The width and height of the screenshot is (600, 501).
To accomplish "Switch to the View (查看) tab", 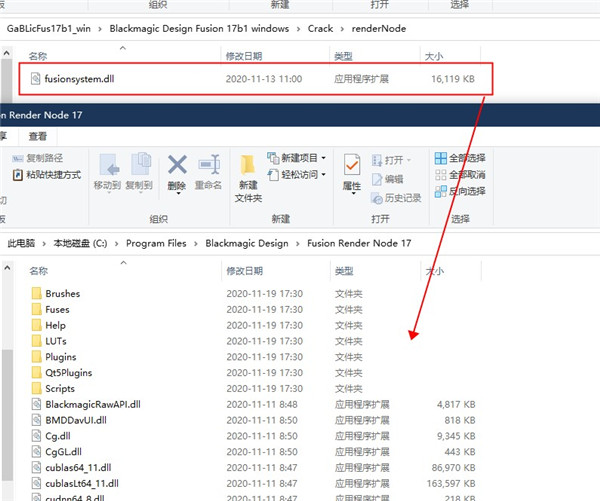I will click(x=37, y=136).
